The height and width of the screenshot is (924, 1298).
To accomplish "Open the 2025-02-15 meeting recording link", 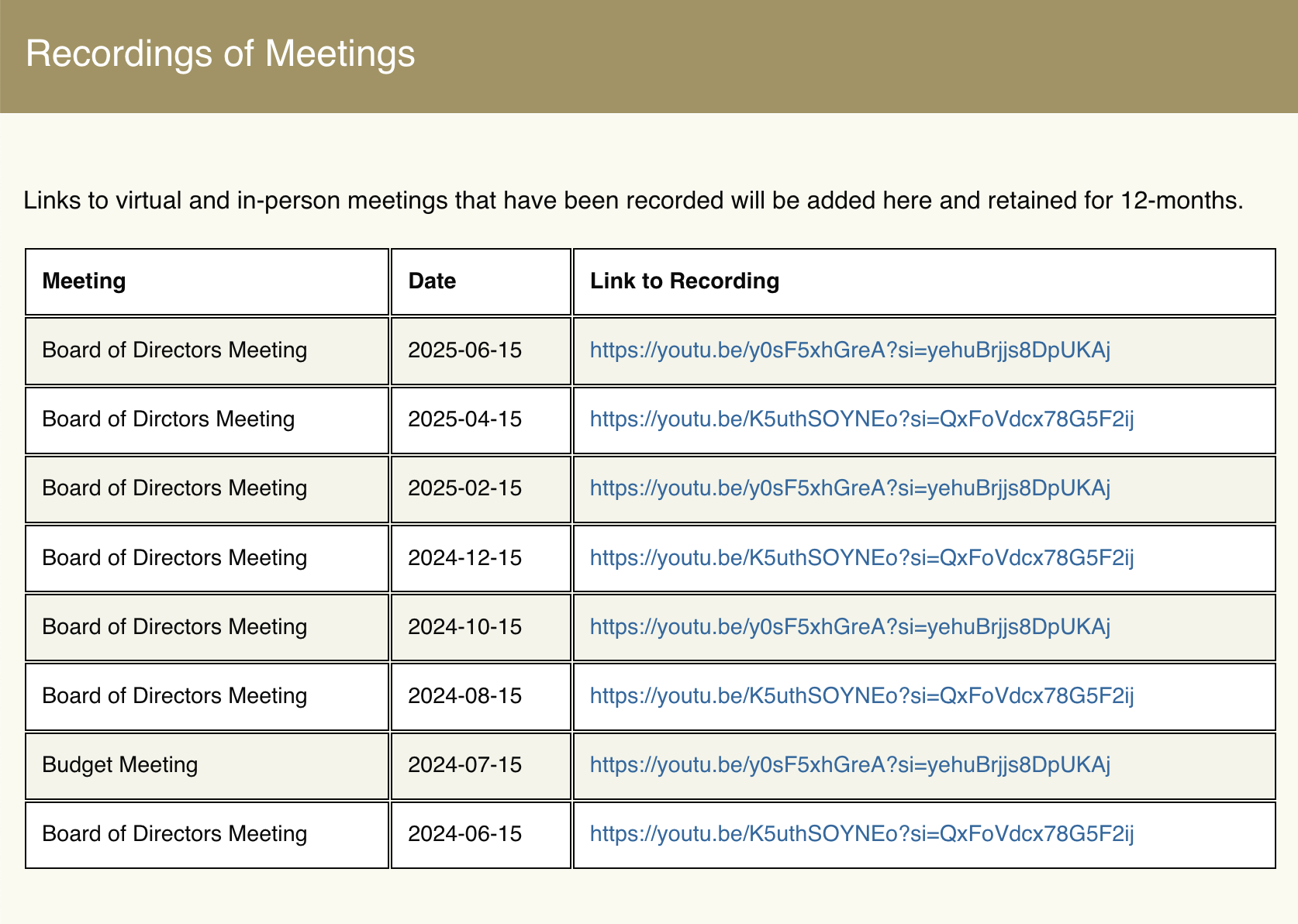I will coord(850,488).
